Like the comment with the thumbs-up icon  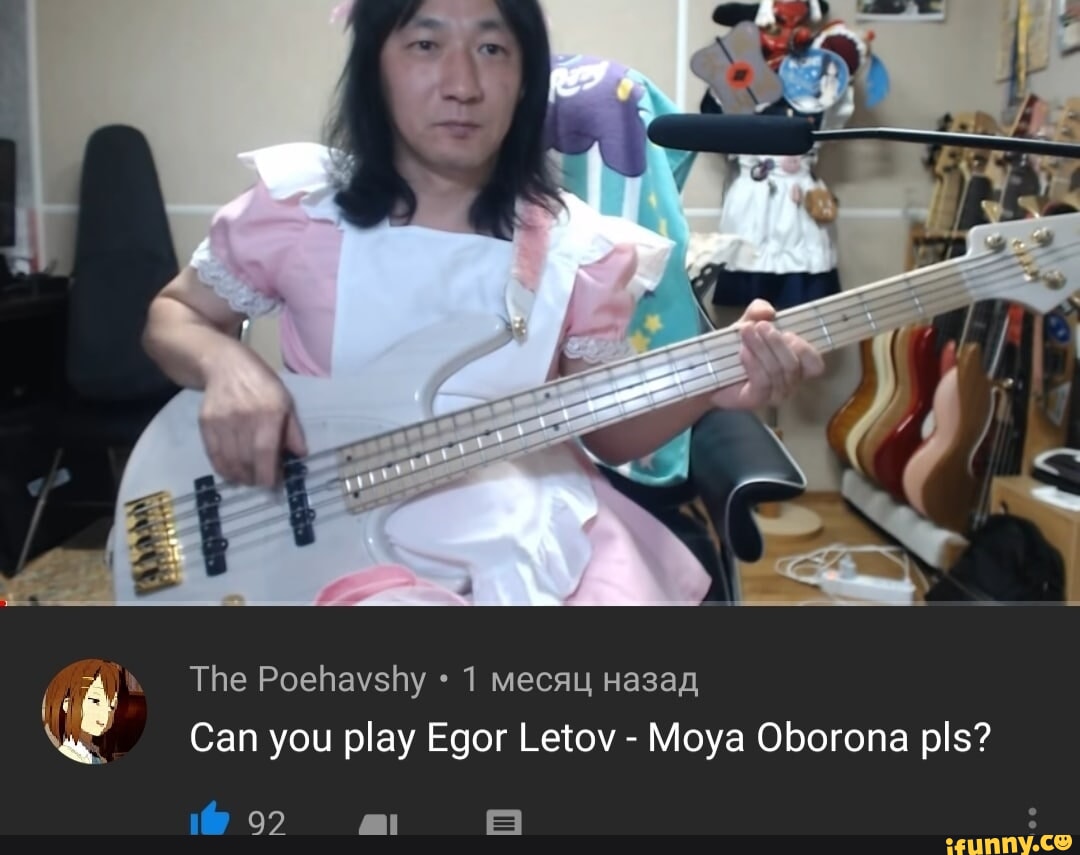(x=209, y=818)
